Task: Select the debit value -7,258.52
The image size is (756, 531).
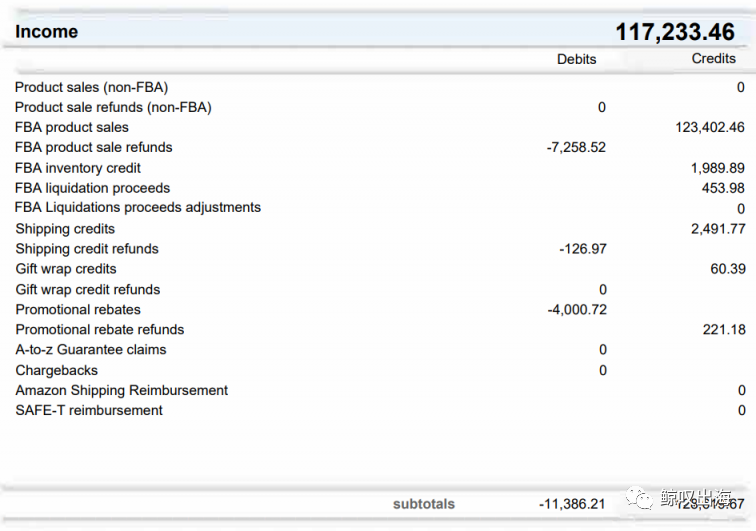Action: 576,147
